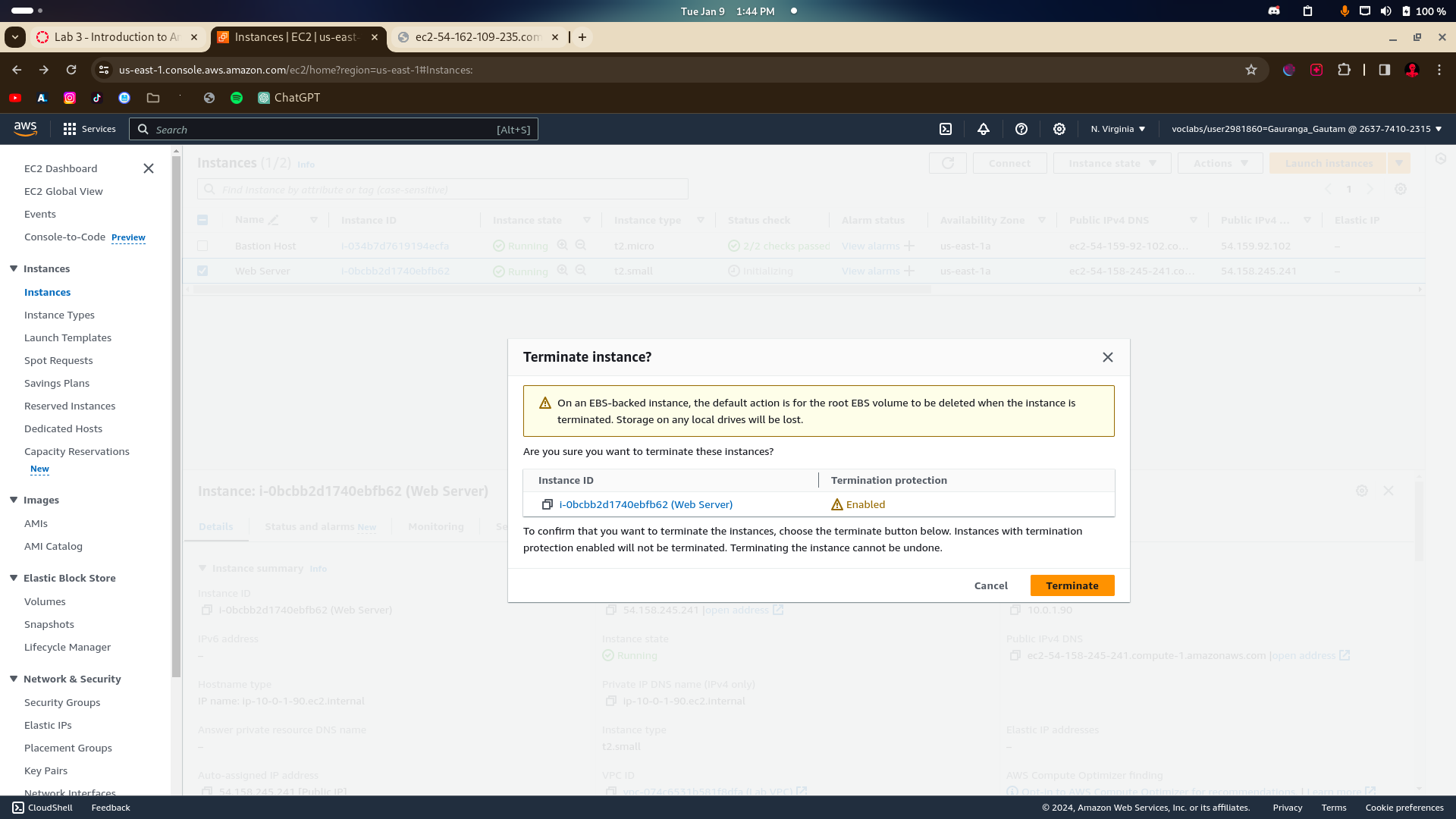Click the AWS logo home icon

coord(25,129)
